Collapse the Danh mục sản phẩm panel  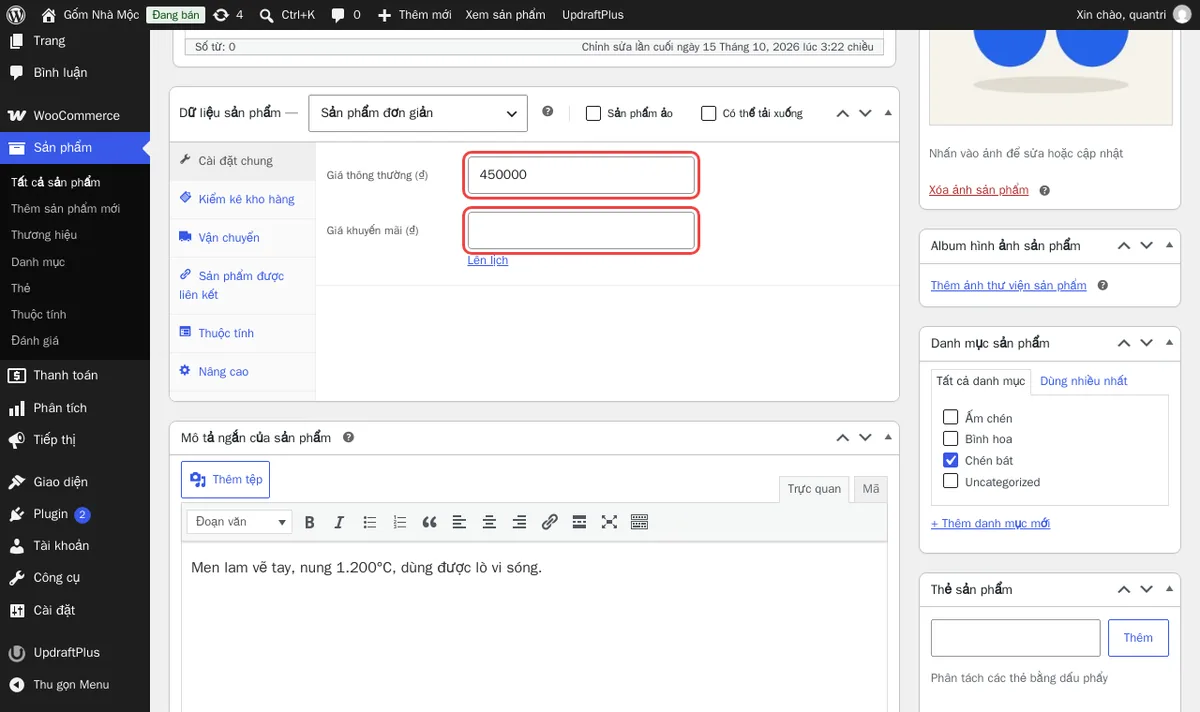tap(1169, 343)
